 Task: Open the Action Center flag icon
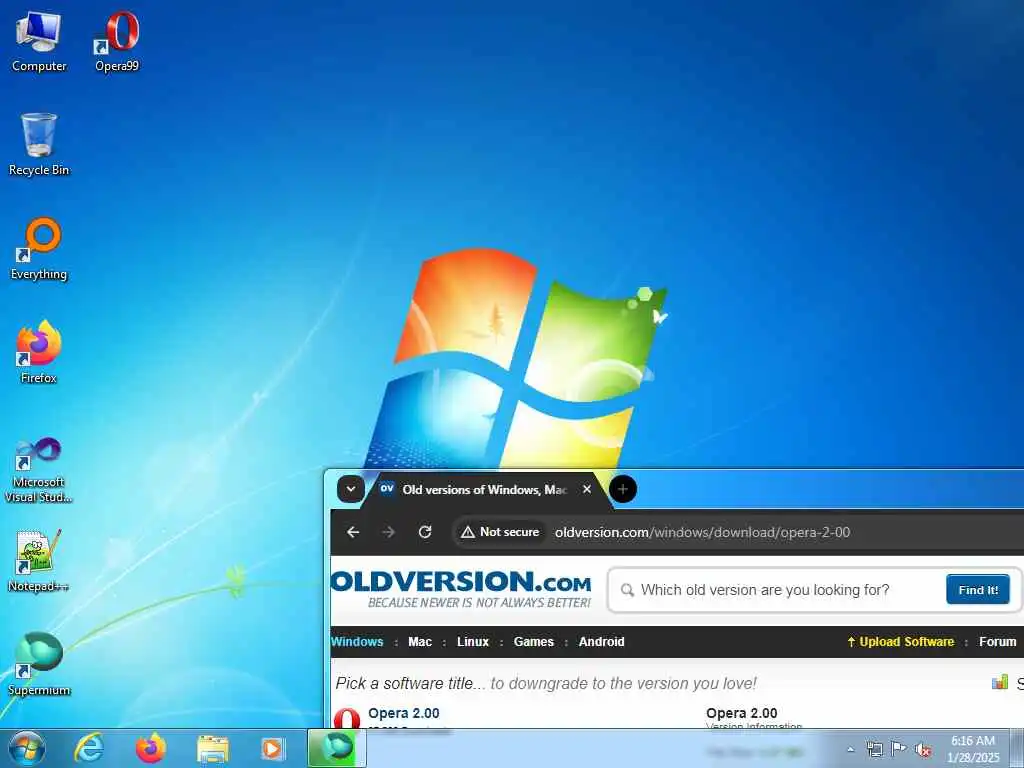(x=899, y=748)
